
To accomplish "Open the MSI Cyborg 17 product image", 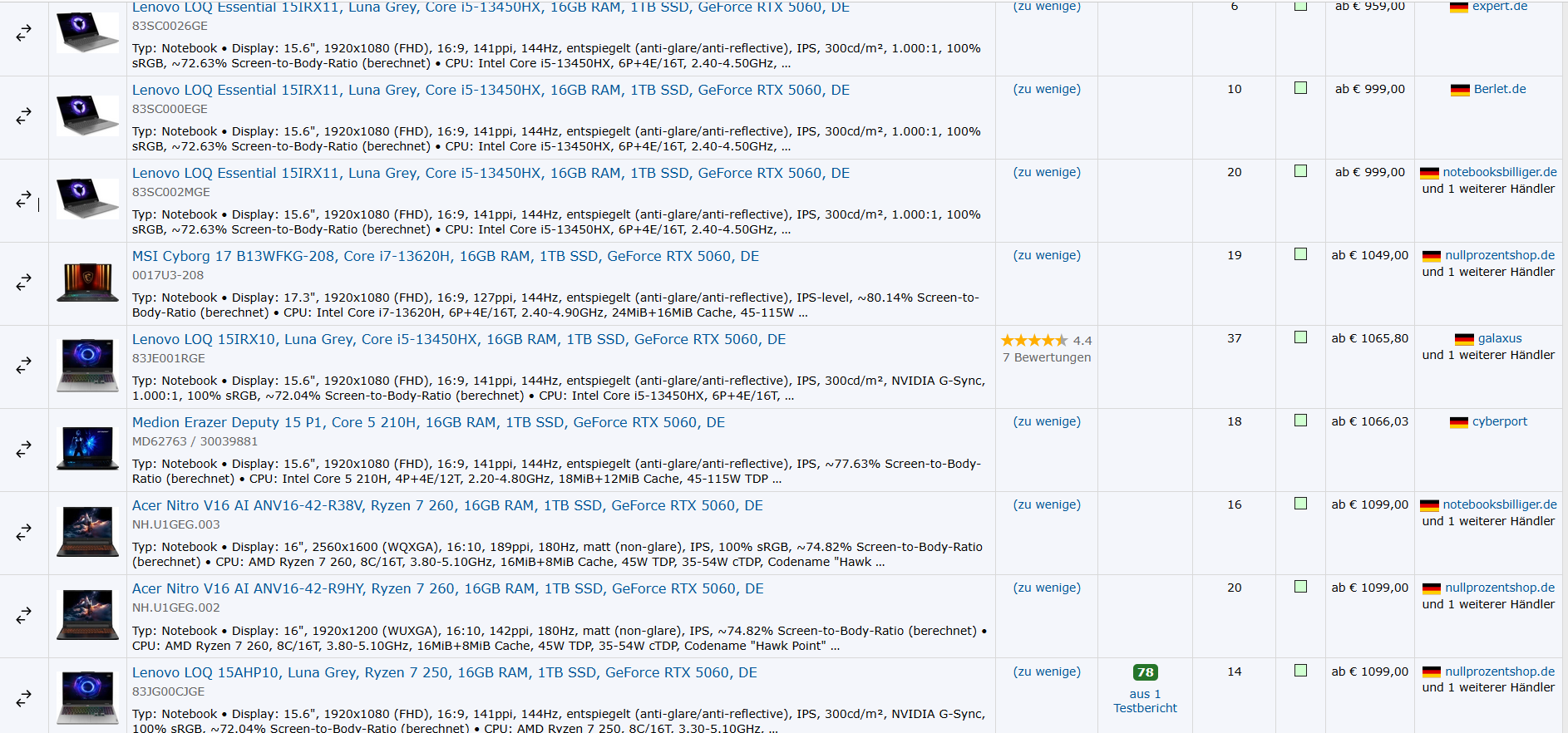I will 87,283.
